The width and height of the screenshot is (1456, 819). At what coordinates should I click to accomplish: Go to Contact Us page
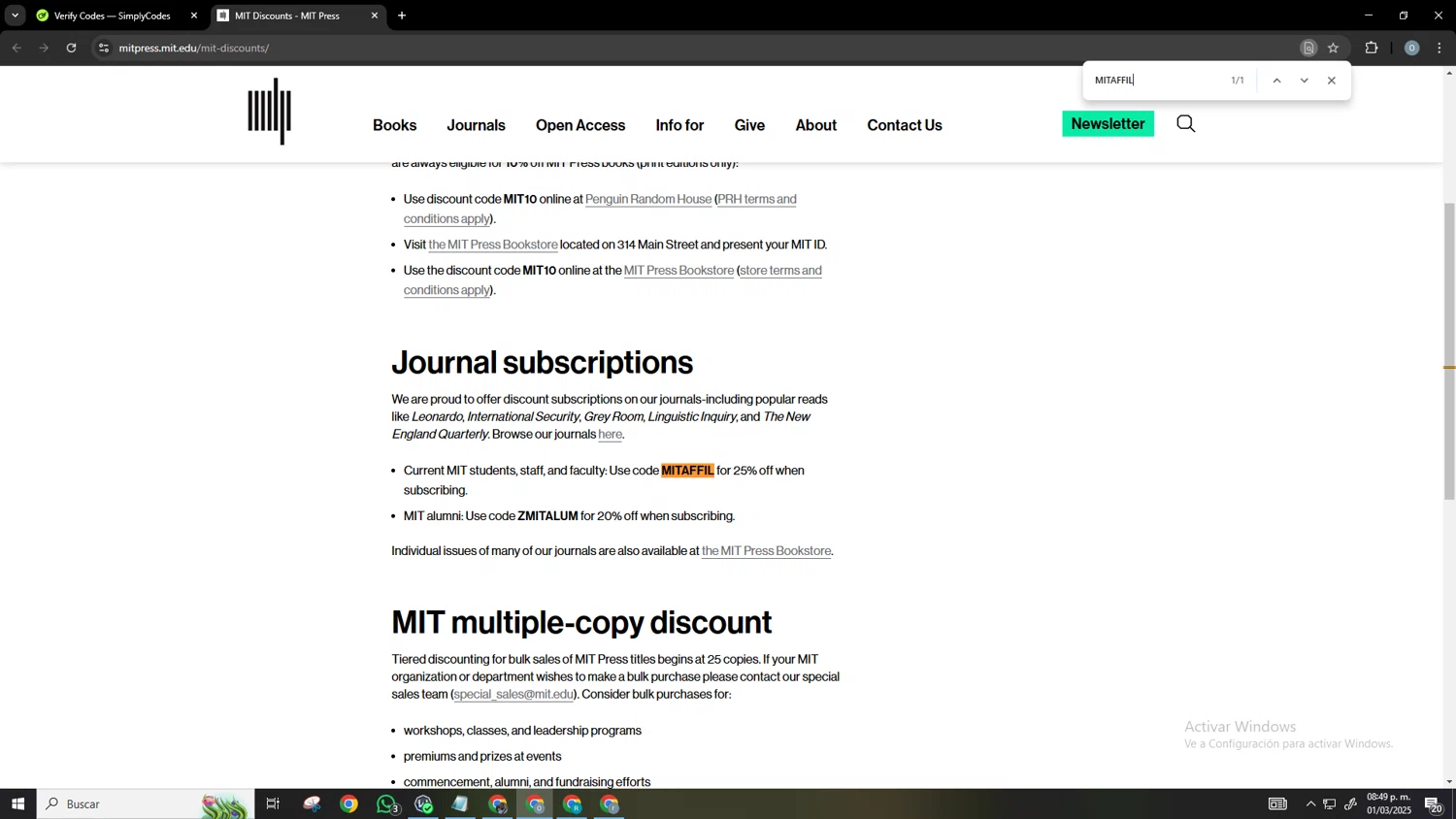coord(905,125)
